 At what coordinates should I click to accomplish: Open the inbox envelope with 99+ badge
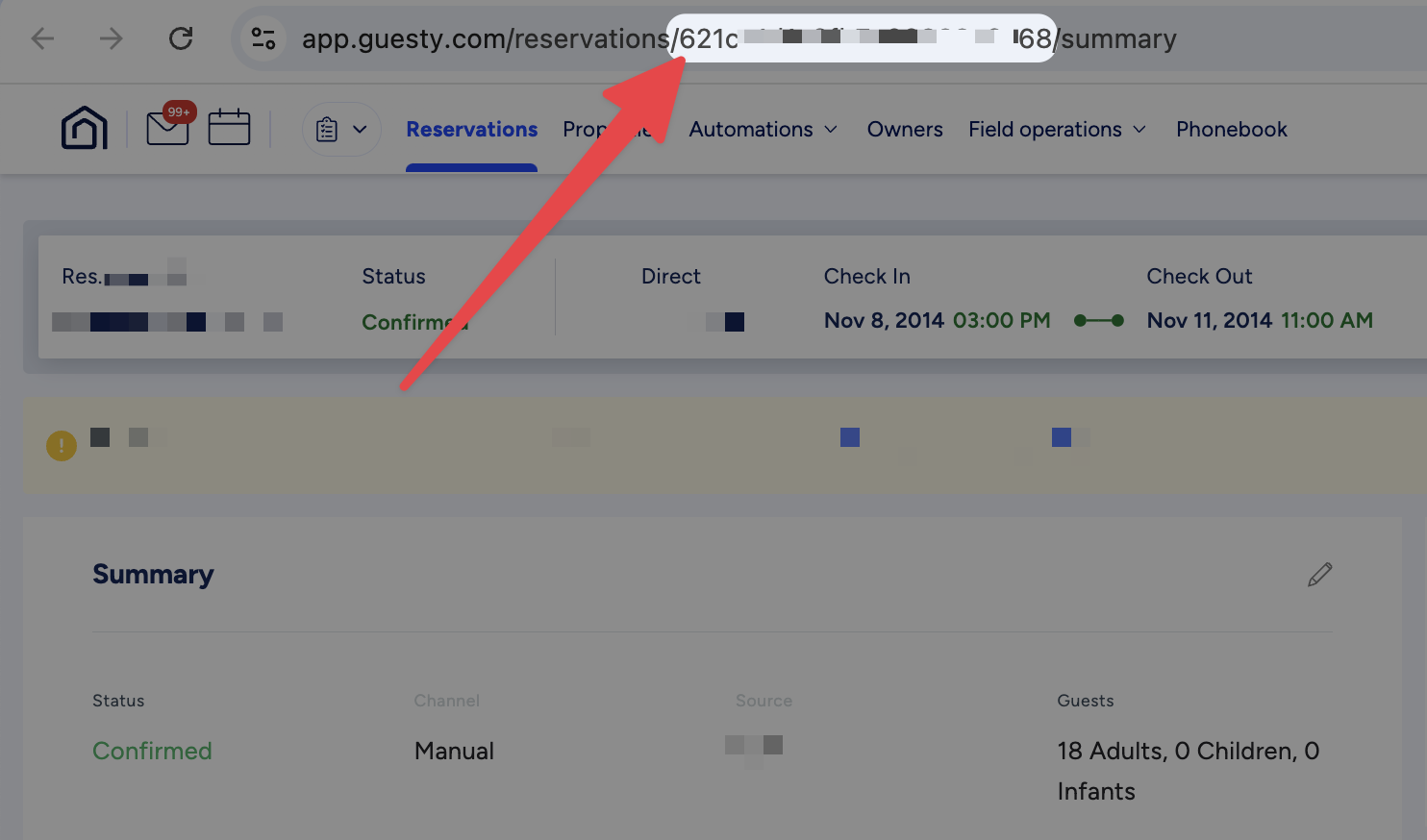[167, 128]
